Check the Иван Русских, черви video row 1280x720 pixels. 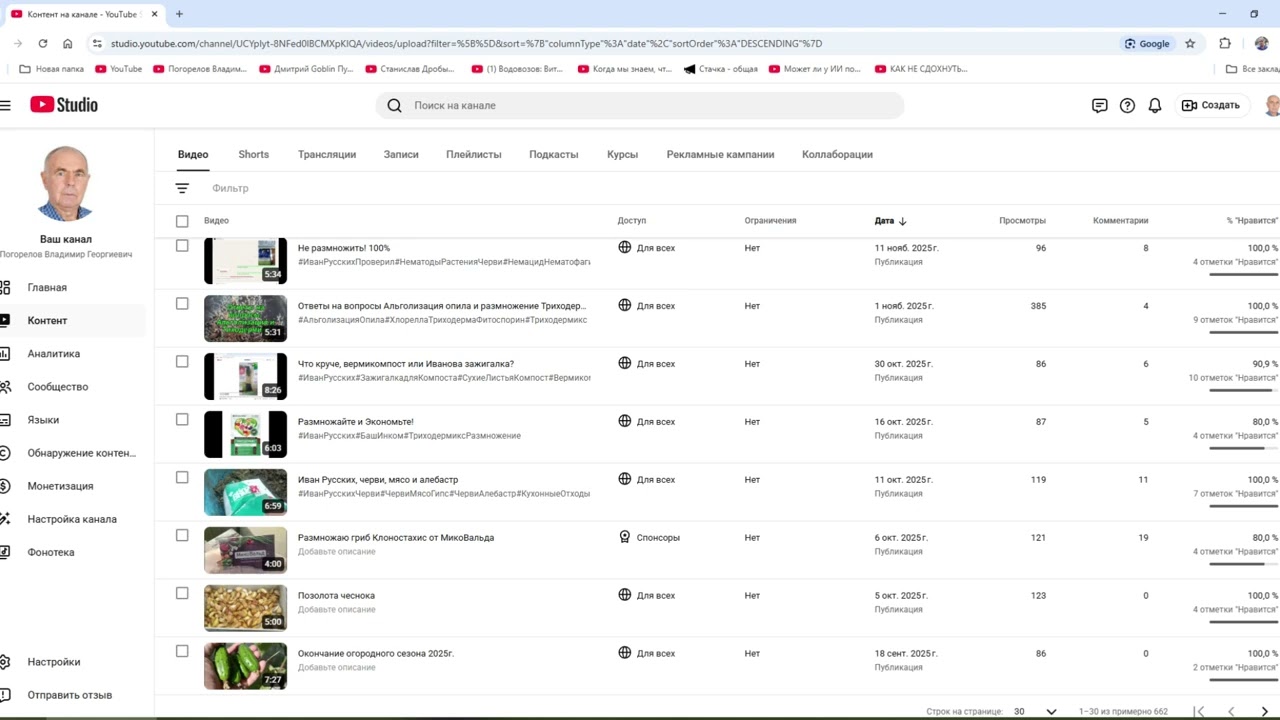pyautogui.click(x=182, y=478)
